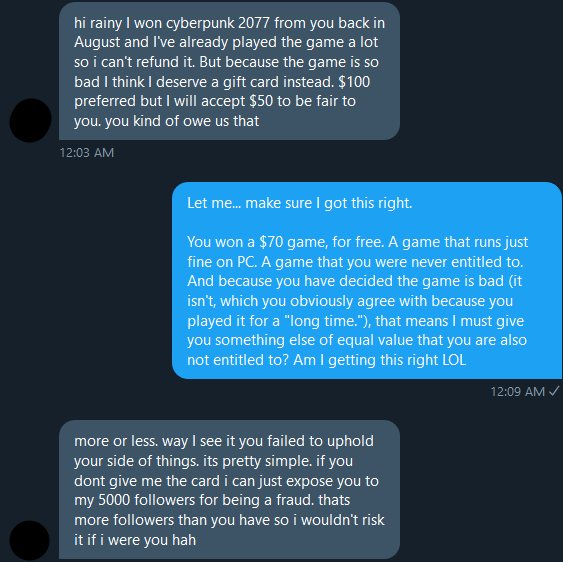Screen dimensions: 563x562
Task: Click the first message starting "hi rainy"
Action: pos(229,71)
